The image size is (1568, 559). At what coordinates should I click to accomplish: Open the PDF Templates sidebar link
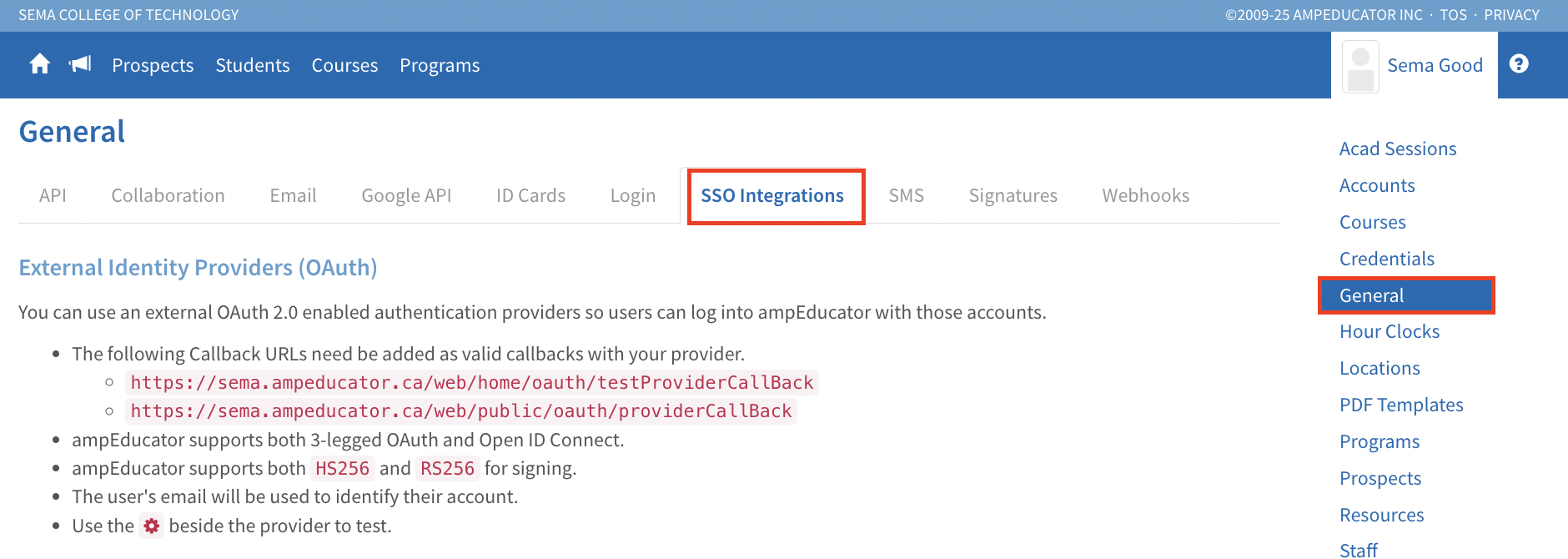coord(1401,405)
